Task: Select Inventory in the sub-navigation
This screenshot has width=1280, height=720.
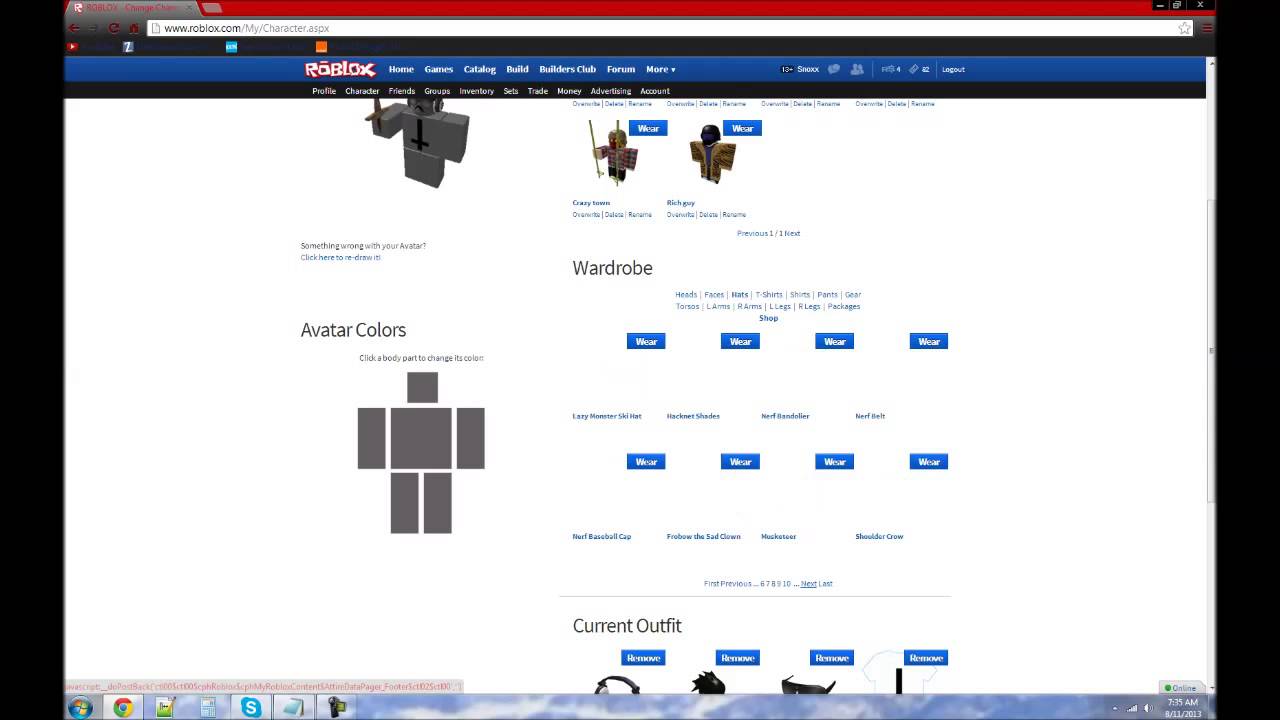Action: [476, 91]
